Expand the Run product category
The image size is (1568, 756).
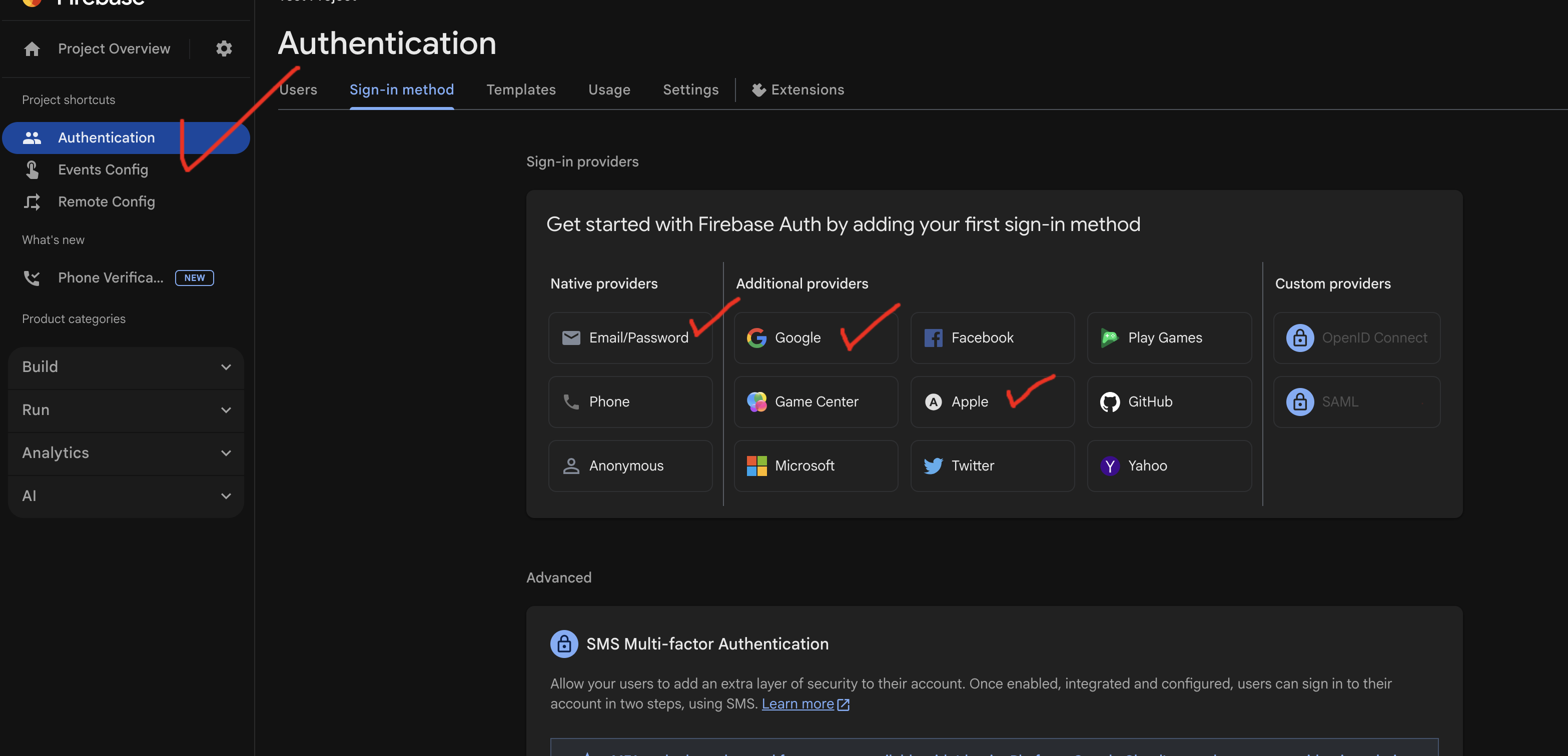click(x=126, y=410)
